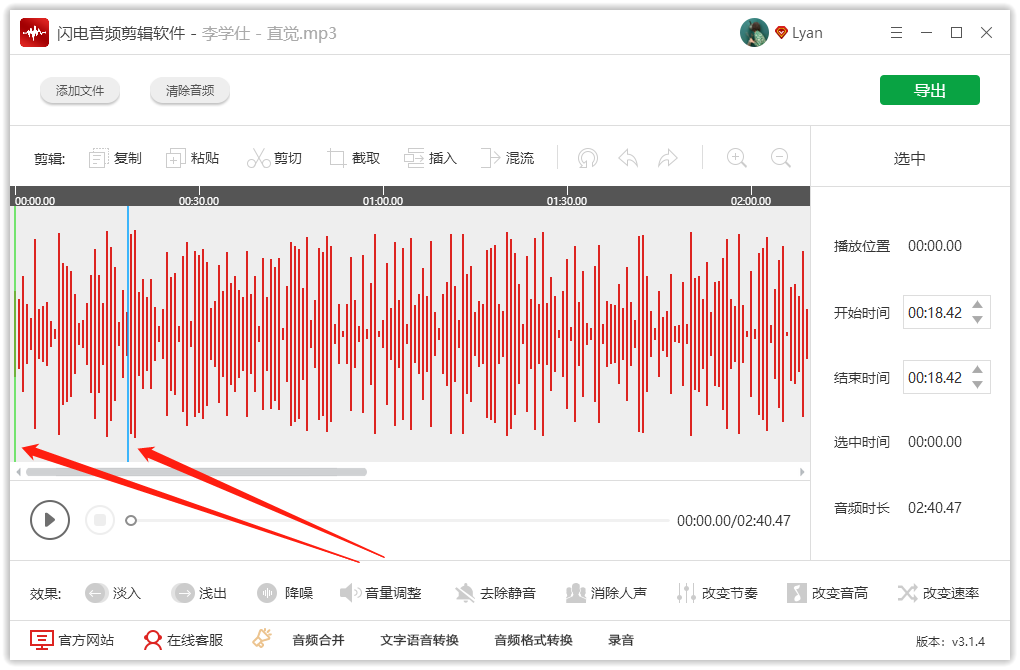Image resolution: width=1020 pixels, height=670 pixels.
Task: Click the 00:30.00 mark on timeline ruler
Action: (x=199, y=201)
